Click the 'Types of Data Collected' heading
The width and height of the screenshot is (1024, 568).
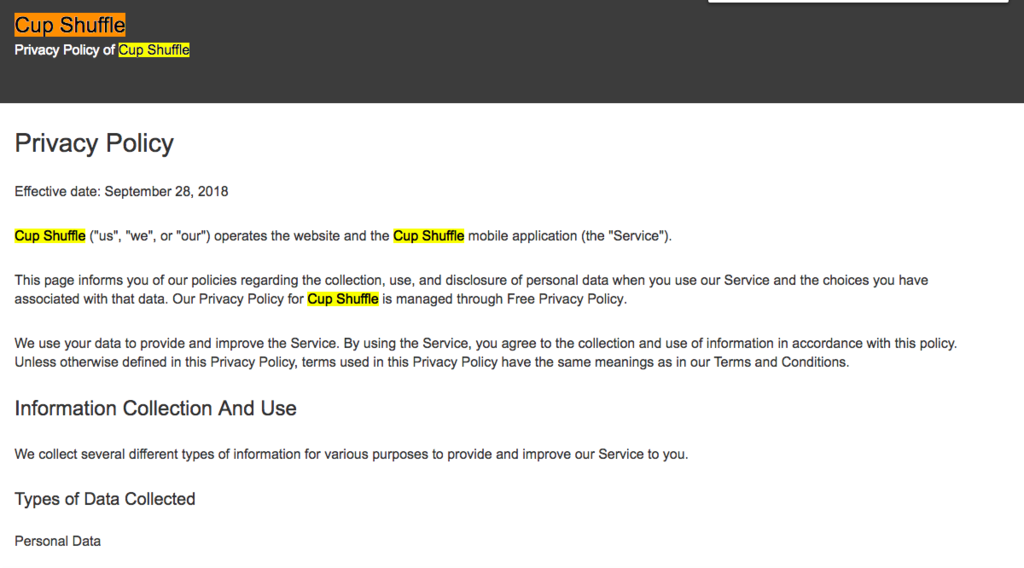[104, 499]
